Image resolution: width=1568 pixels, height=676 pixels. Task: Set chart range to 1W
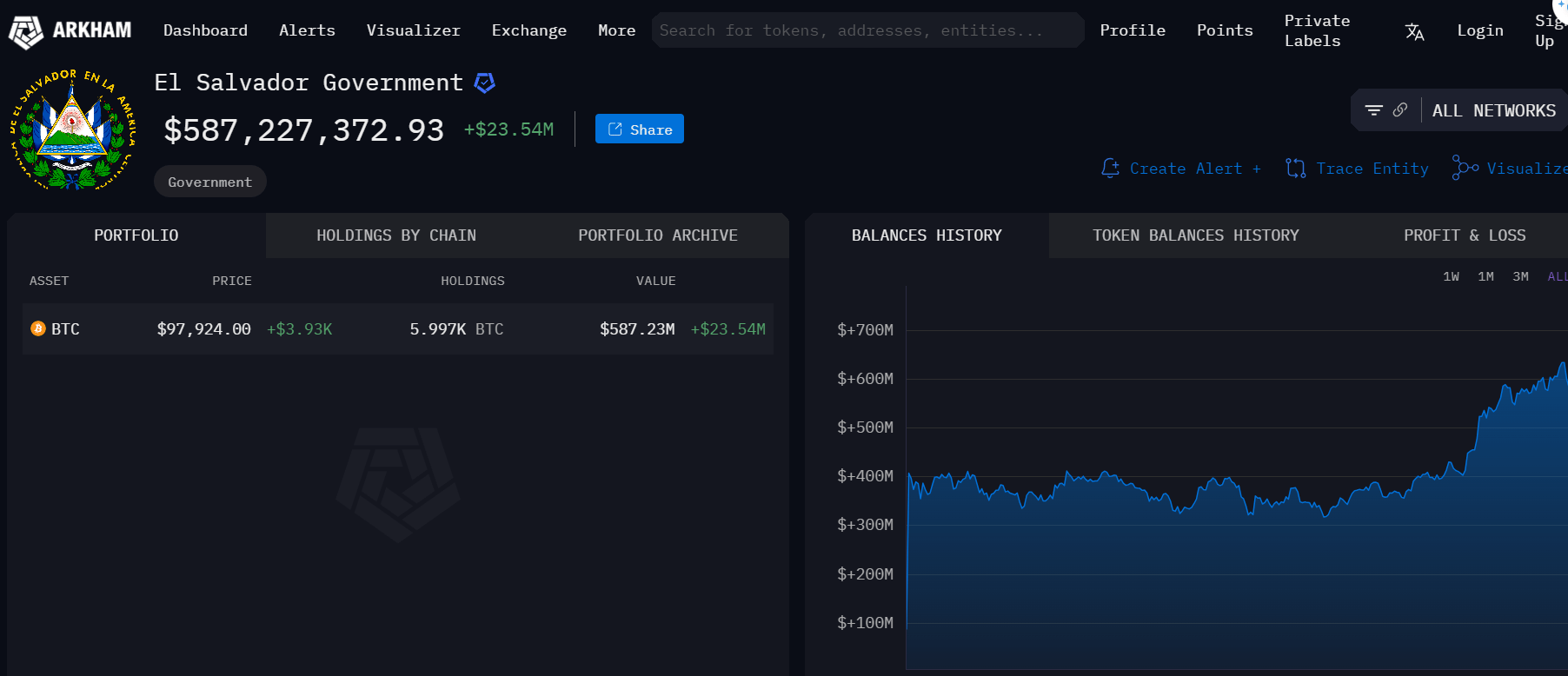[x=1451, y=276]
